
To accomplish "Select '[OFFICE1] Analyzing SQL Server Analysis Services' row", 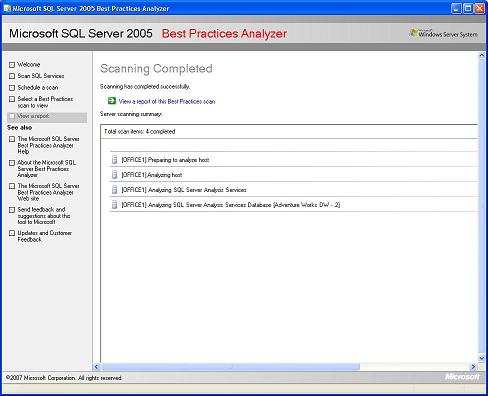I will point(294,190).
